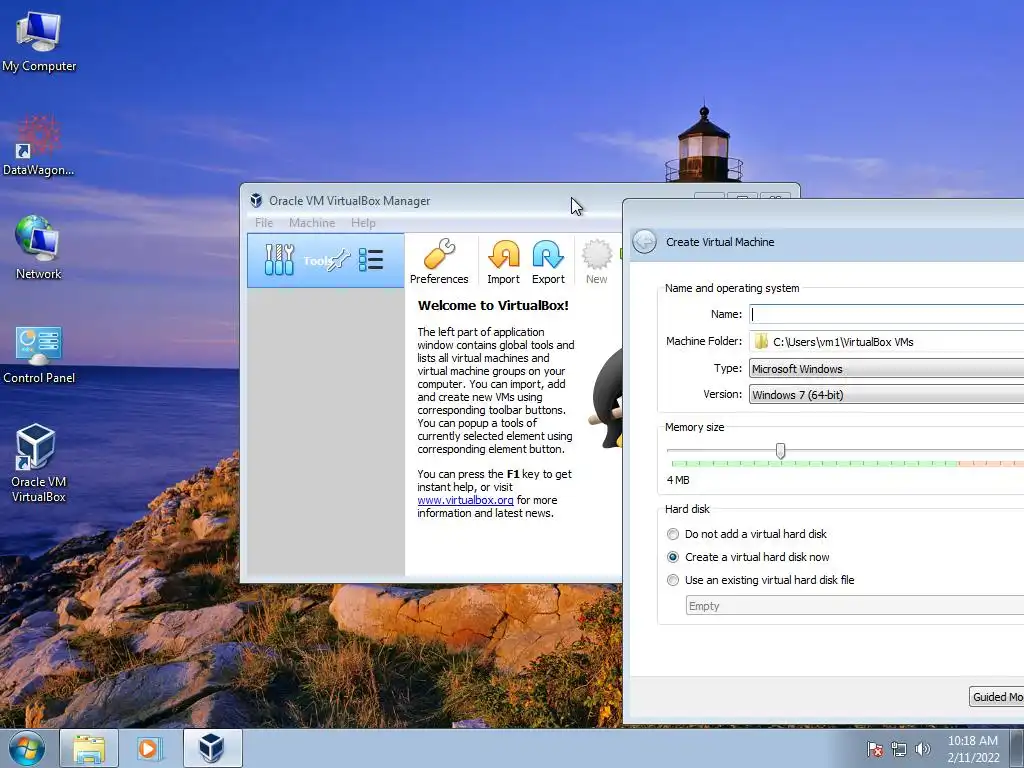The image size is (1024, 768).
Task: Click the Import appliance icon
Action: [x=503, y=261]
